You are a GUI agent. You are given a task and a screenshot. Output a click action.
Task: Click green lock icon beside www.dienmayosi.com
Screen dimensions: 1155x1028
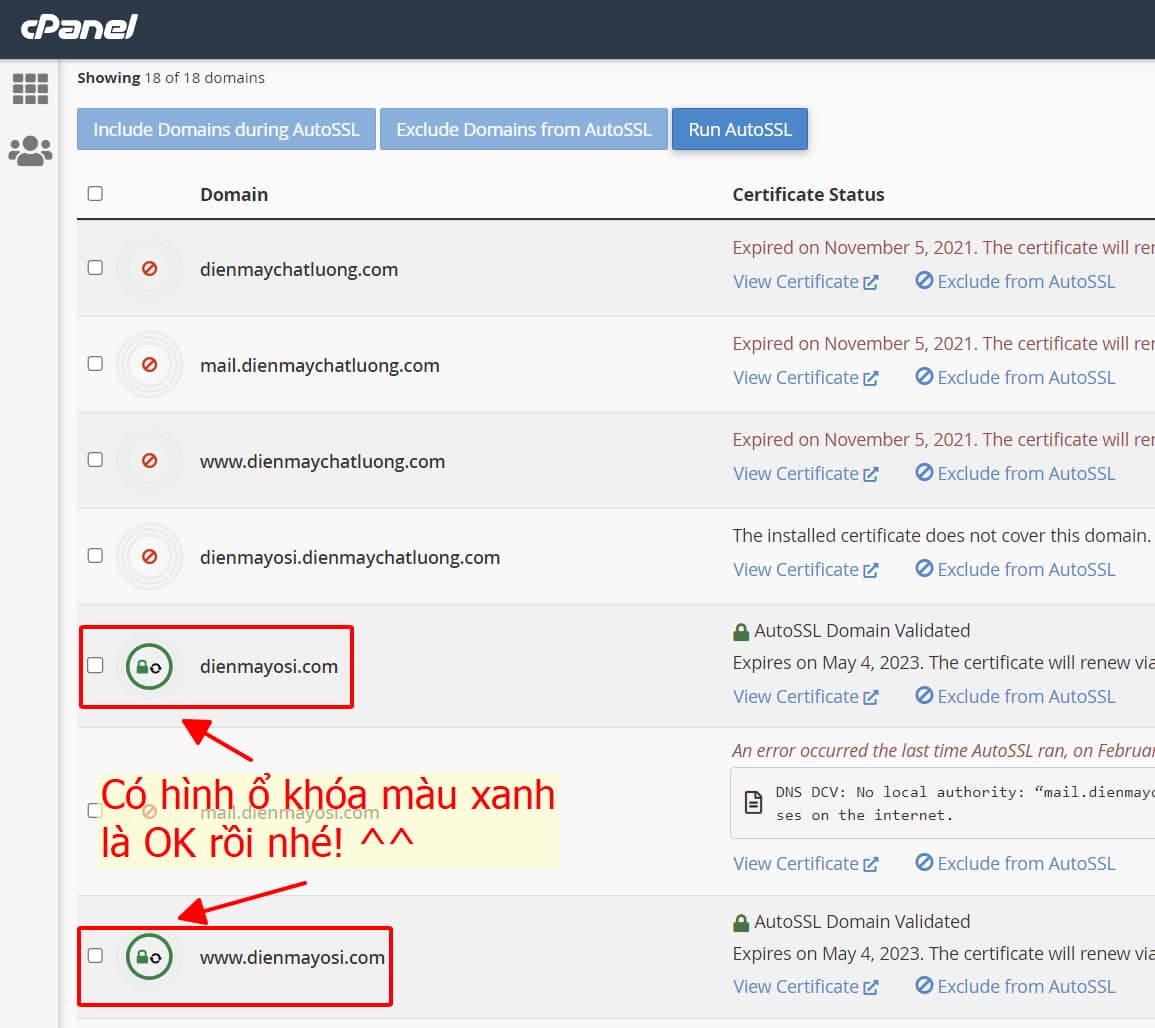click(149, 958)
